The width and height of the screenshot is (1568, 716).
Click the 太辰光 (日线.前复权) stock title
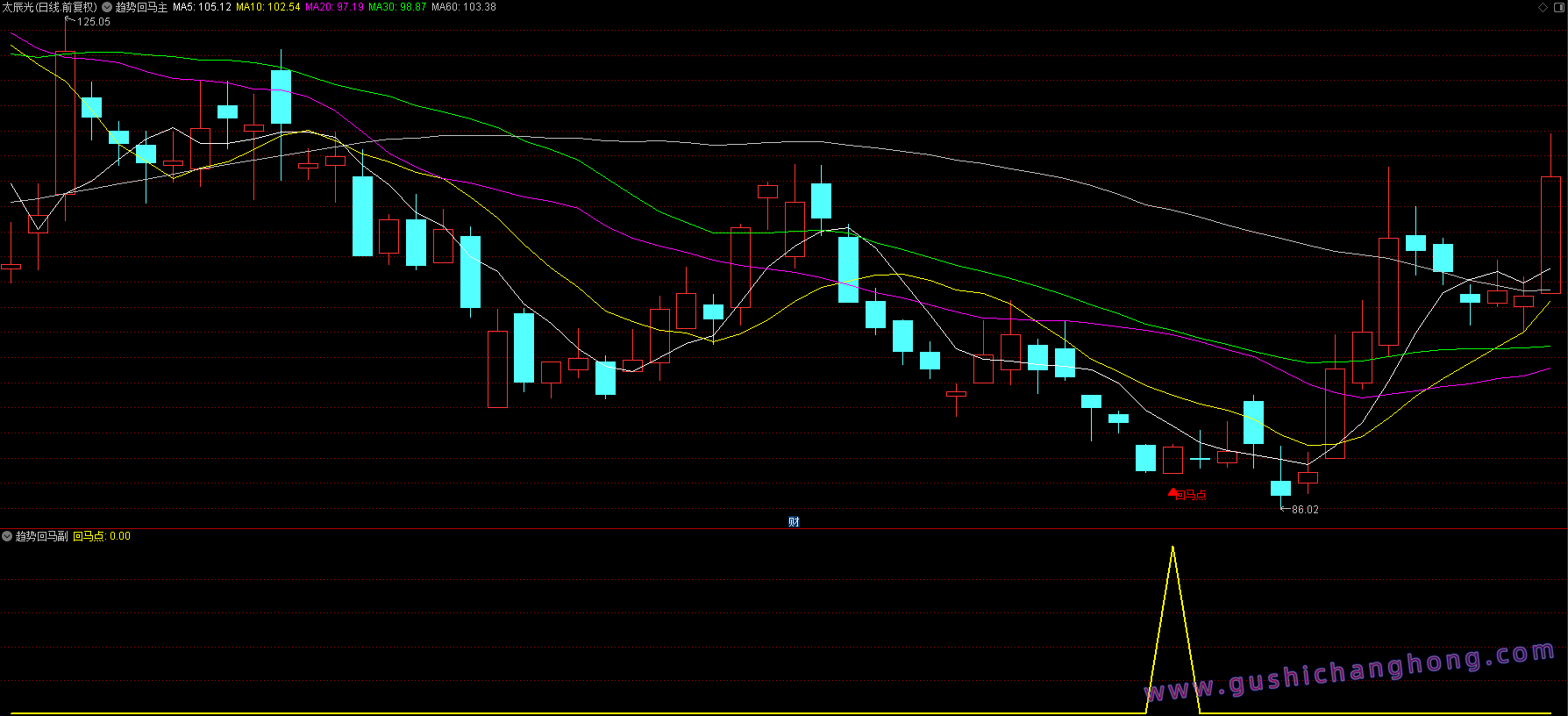click(49, 7)
